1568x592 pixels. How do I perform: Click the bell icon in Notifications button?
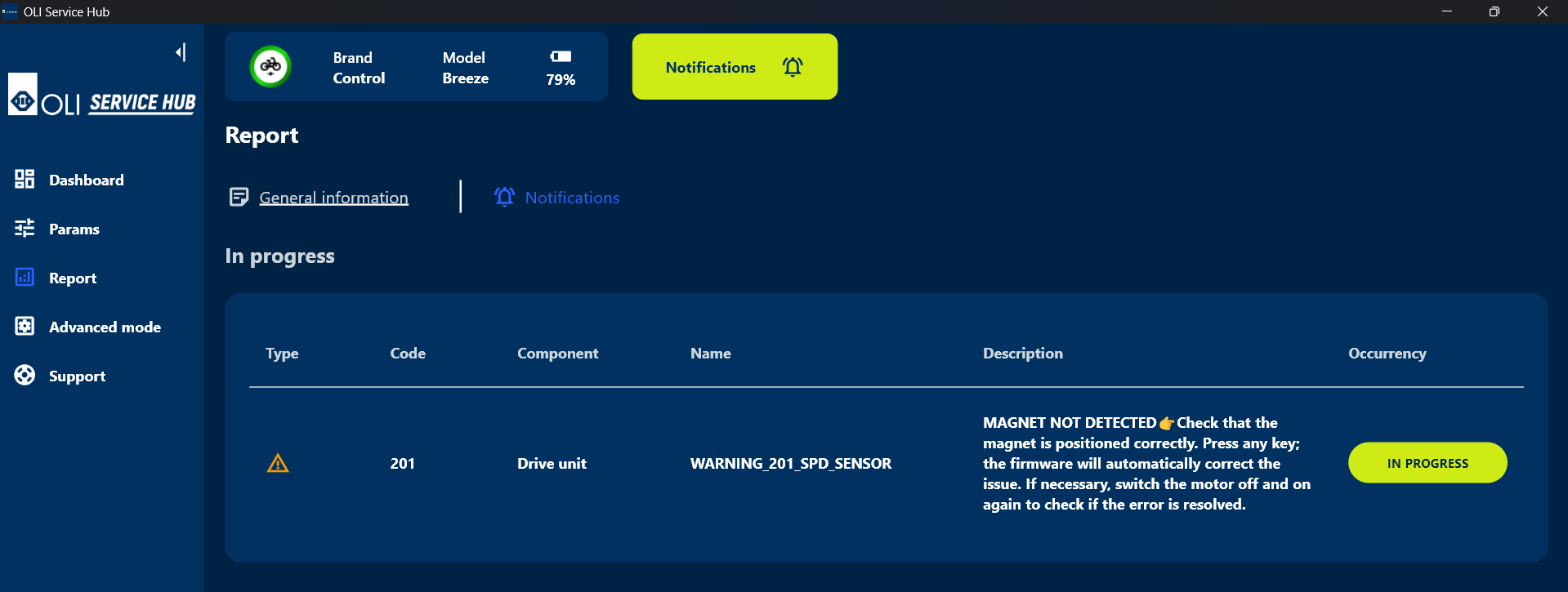point(793,67)
